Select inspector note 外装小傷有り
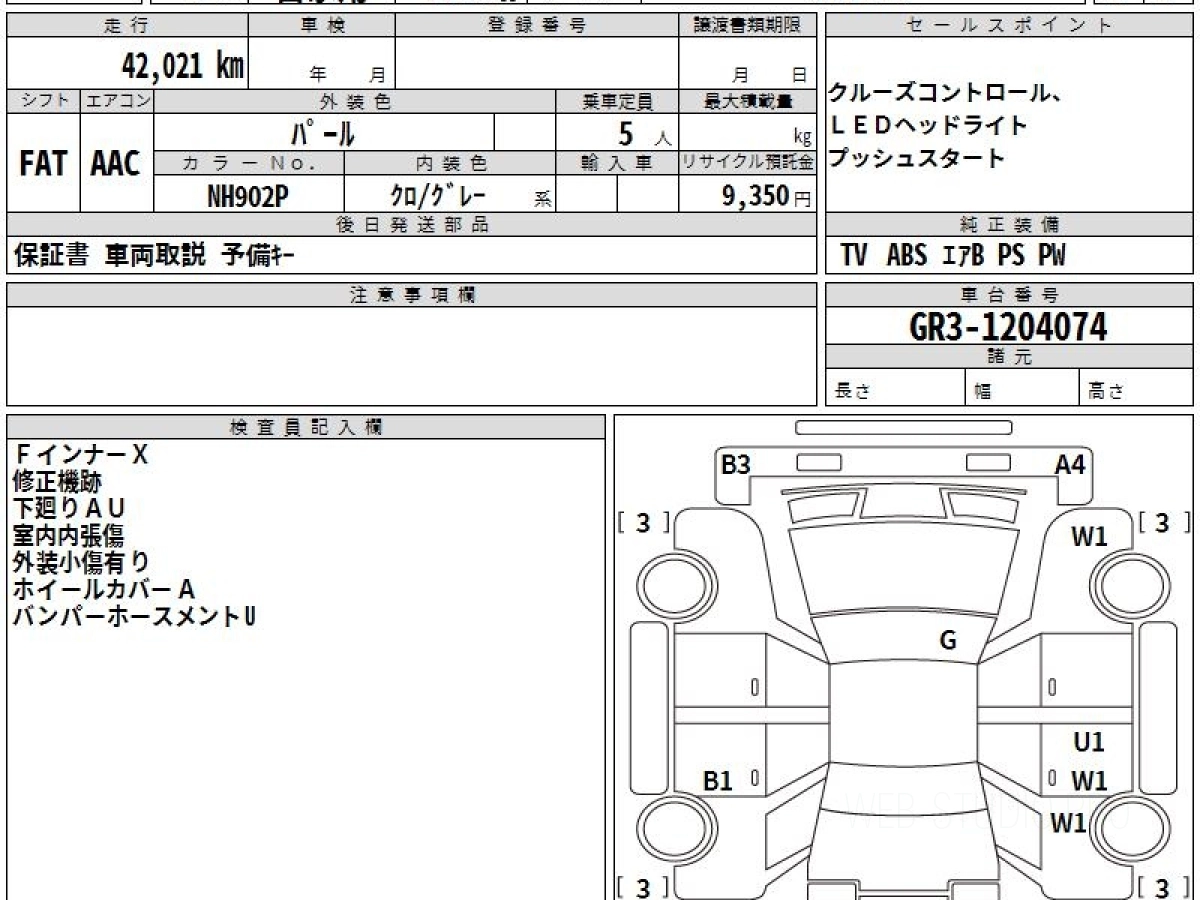This screenshot has width=1200, height=900. pos(81,562)
